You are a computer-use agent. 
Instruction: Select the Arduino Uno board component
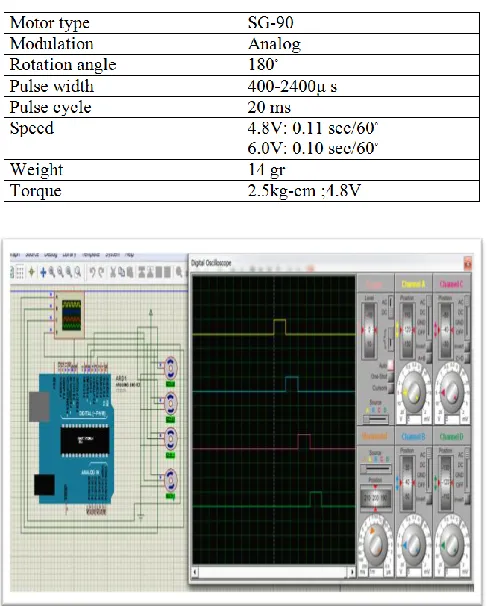point(72,439)
